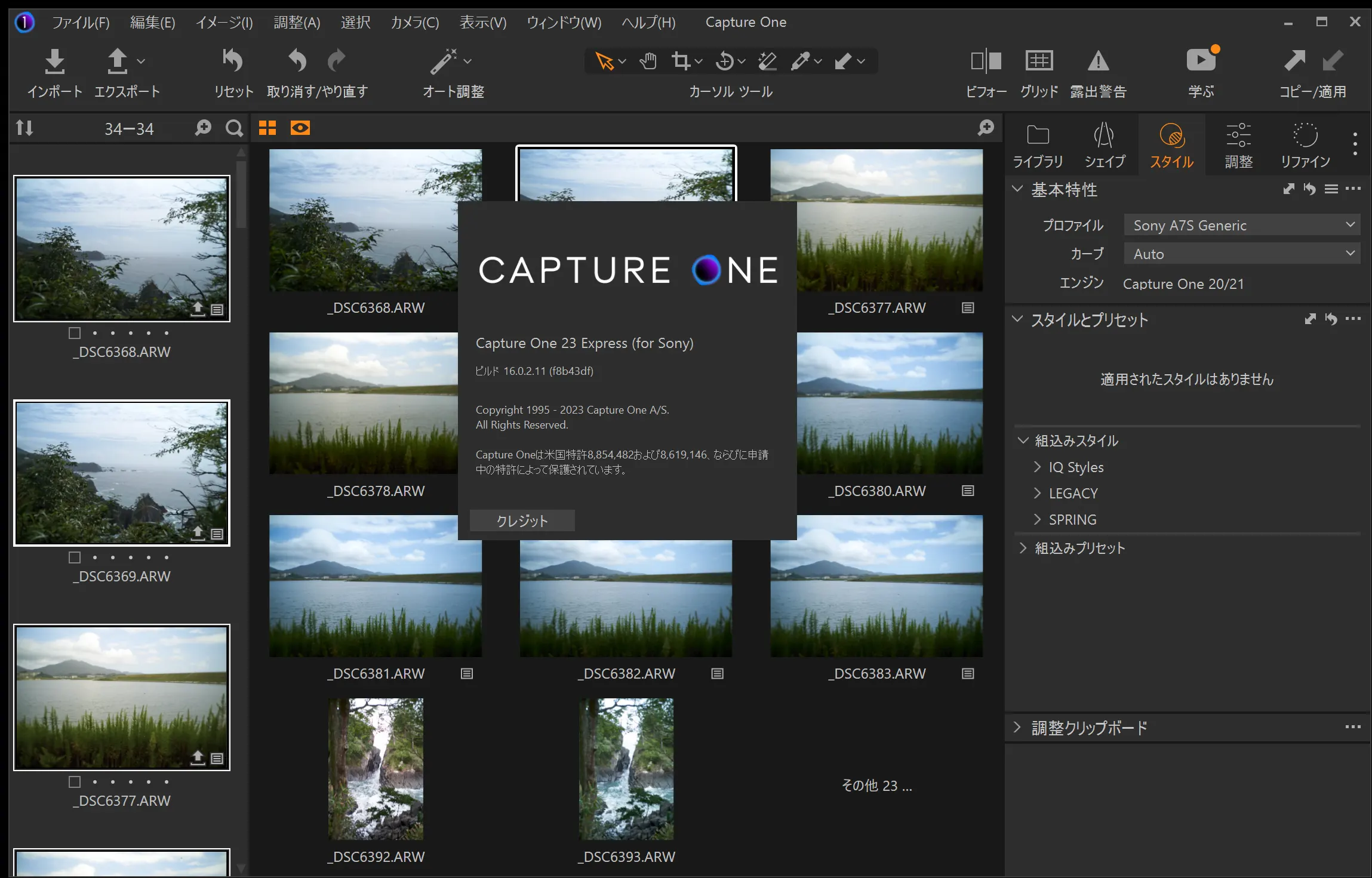Select the _DSC6381.ARW image in viewer
This screenshot has height=878, width=1372.
tap(376, 586)
